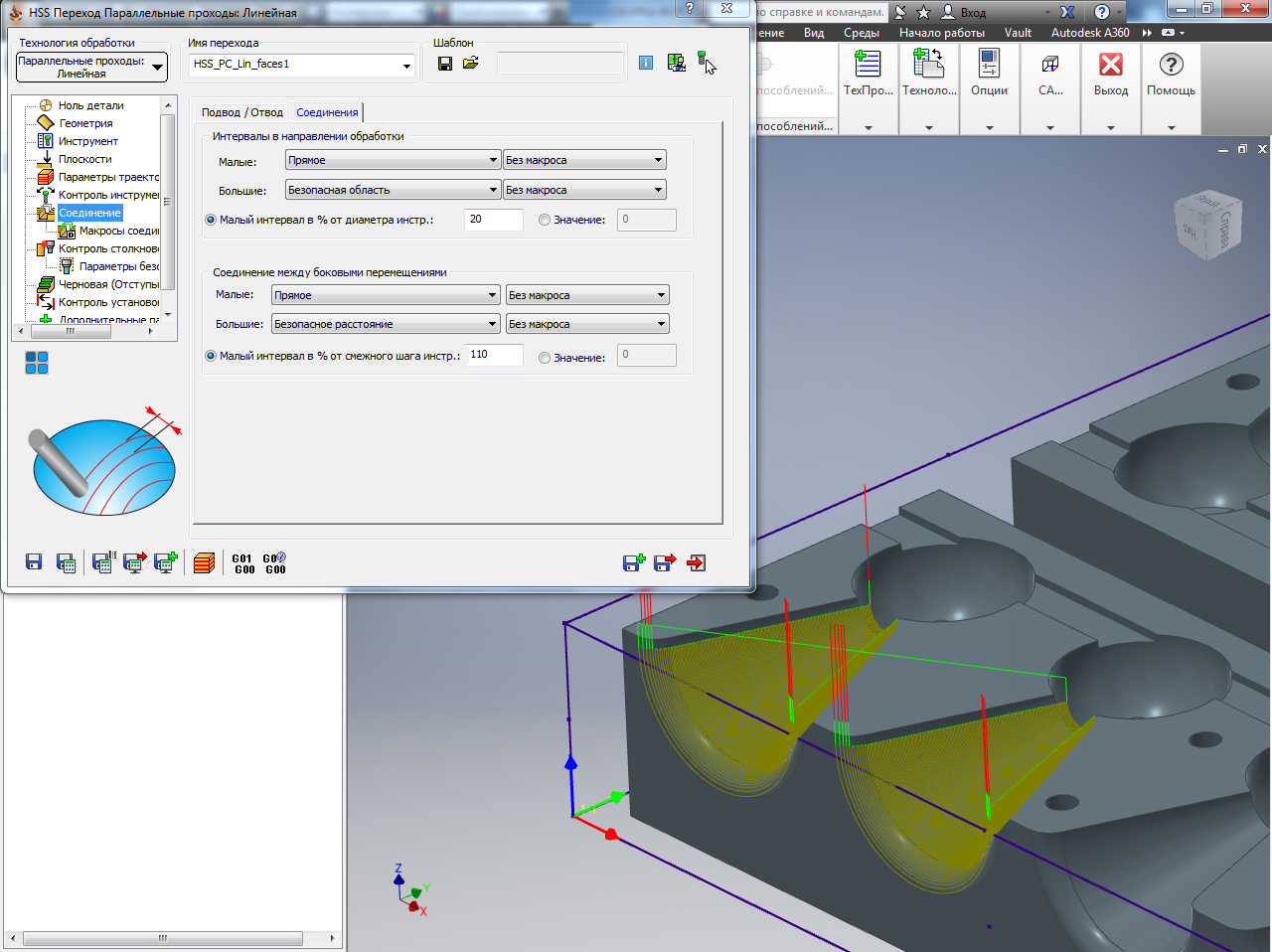Expand the Опции ribbon dropdown arrow
1272x952 pixels.
989,127
